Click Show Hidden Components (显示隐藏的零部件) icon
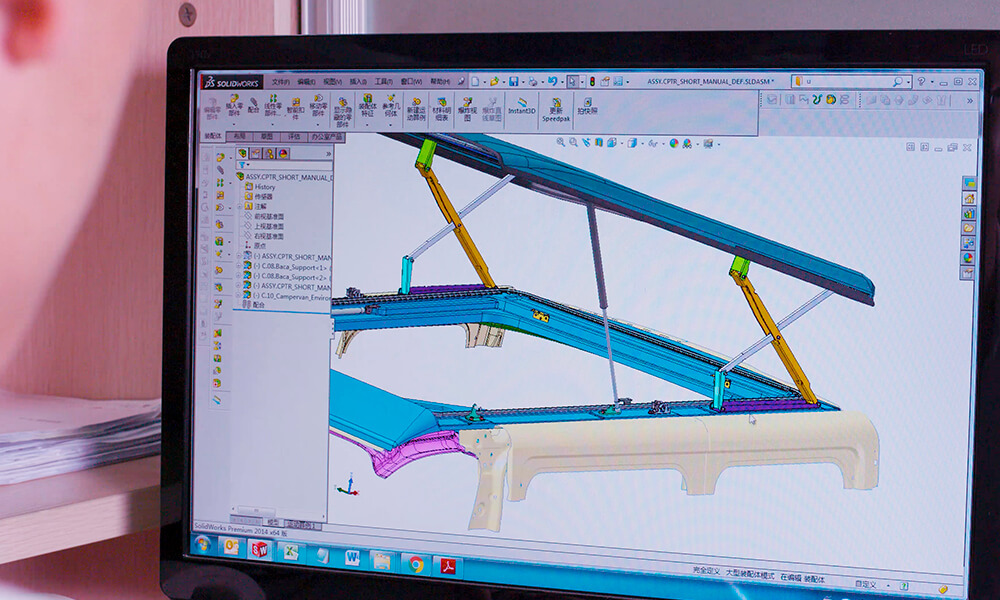 (342, 102)
